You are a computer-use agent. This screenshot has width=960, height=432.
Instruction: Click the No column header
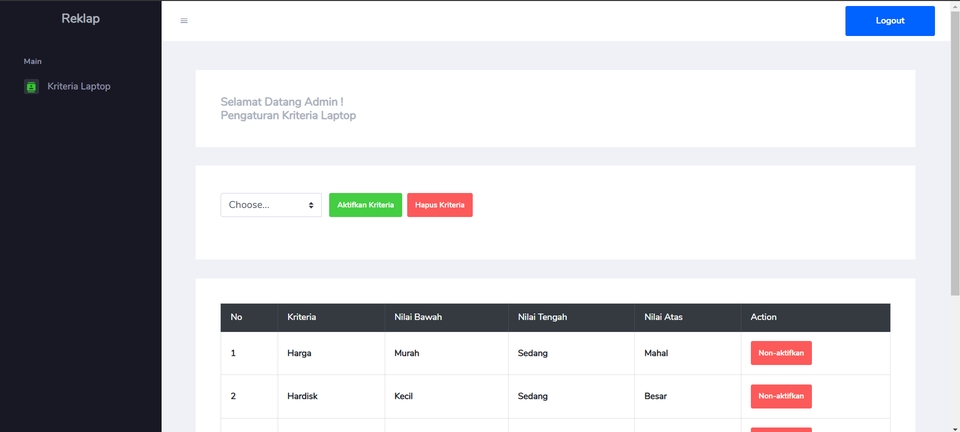[249, 318]
